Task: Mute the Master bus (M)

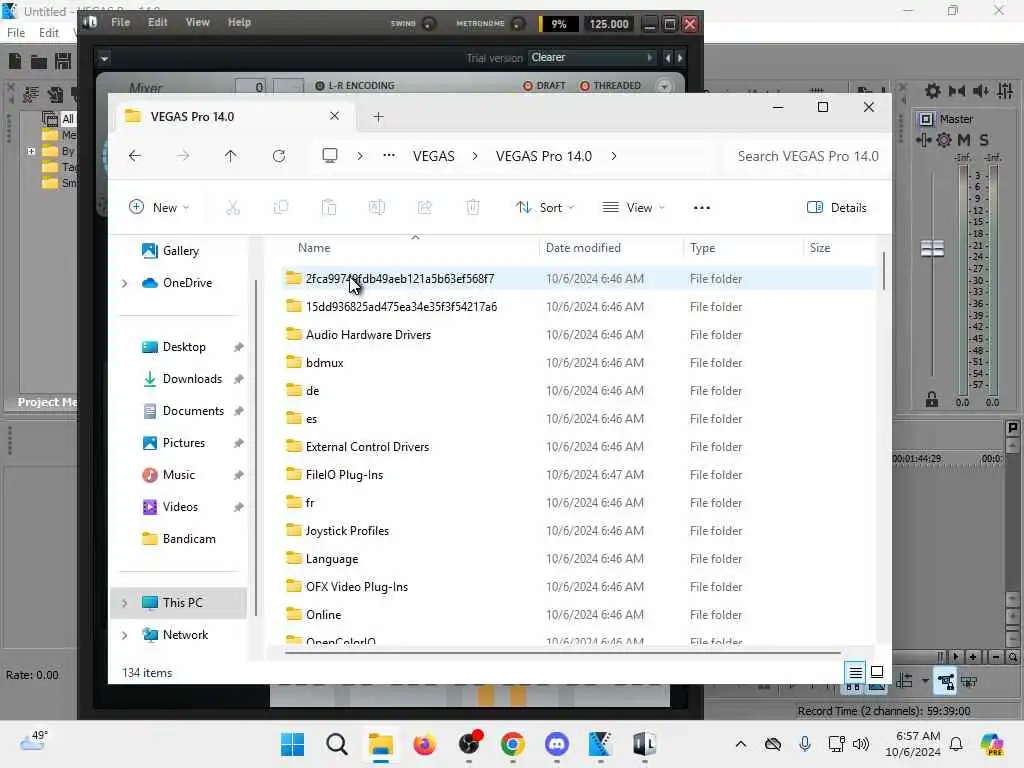Action: coord(964,140)
